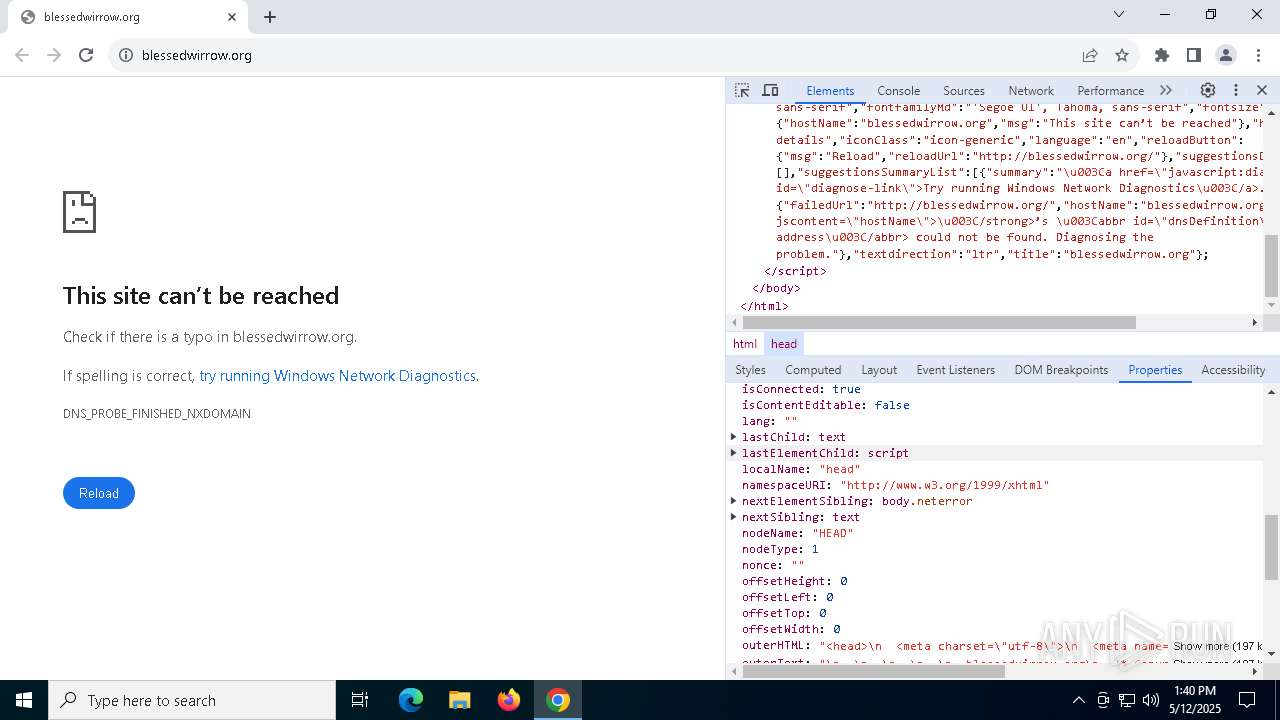The width and height of the screenshot is (1280, 720).
Task: Show hidden system tray icons
Action: click(1078, 700)
